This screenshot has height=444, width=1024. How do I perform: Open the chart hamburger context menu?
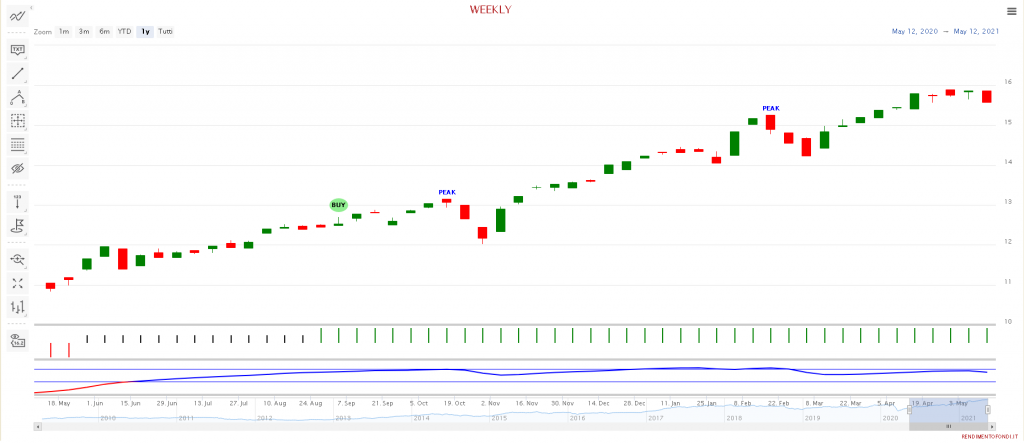point(1011,12)
